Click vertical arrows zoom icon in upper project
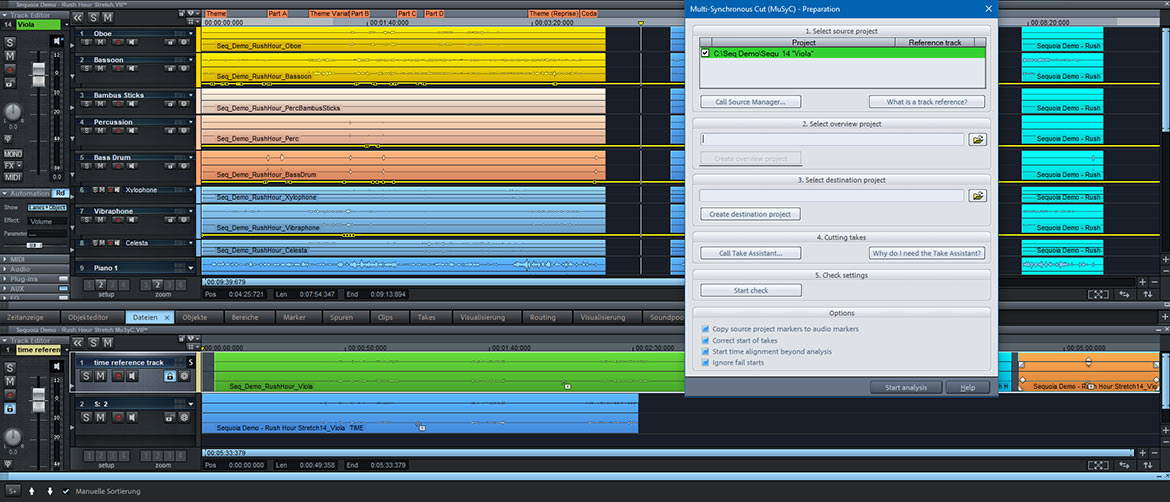1170x502 pixels. click(x=1148, y=295)
